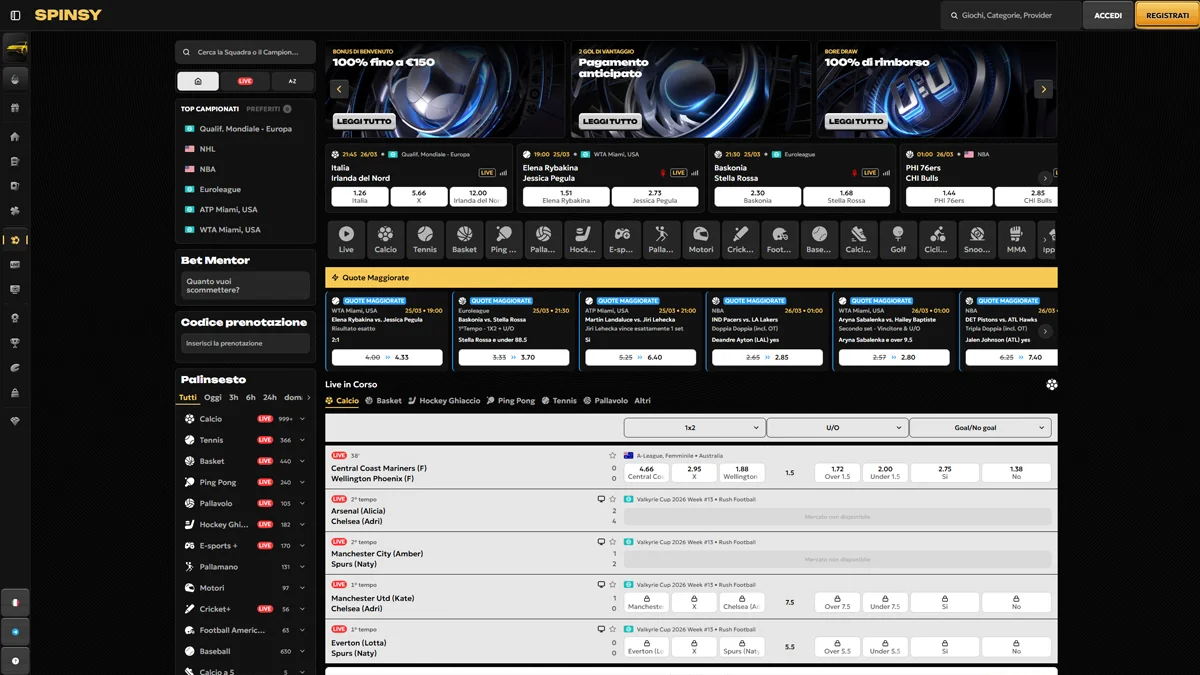Select the Basket sport icon

464,239
